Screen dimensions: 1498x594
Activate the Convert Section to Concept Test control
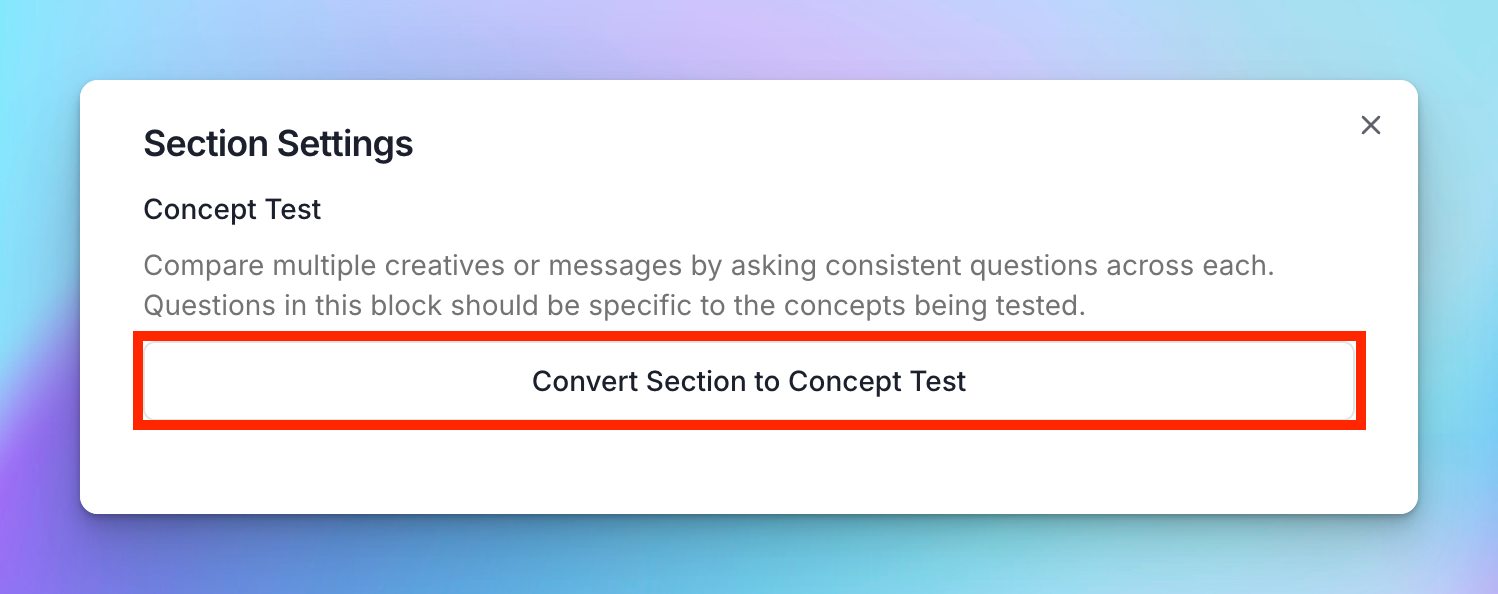(x=749, y=381)
